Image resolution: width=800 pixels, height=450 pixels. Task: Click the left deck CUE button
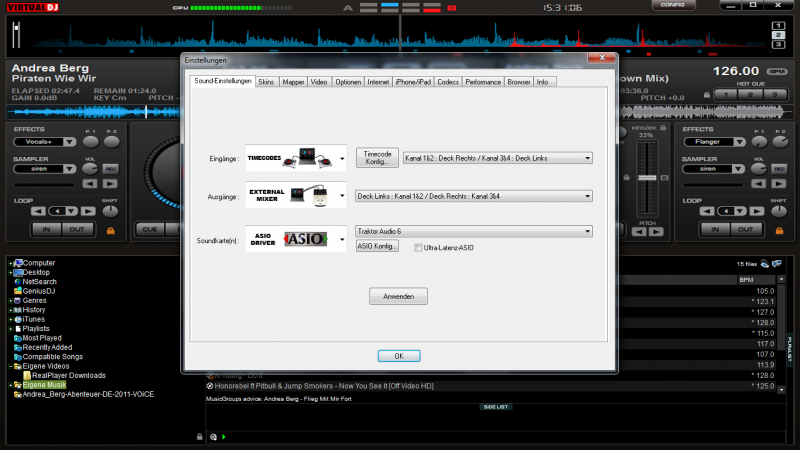(x=150, y=230)
